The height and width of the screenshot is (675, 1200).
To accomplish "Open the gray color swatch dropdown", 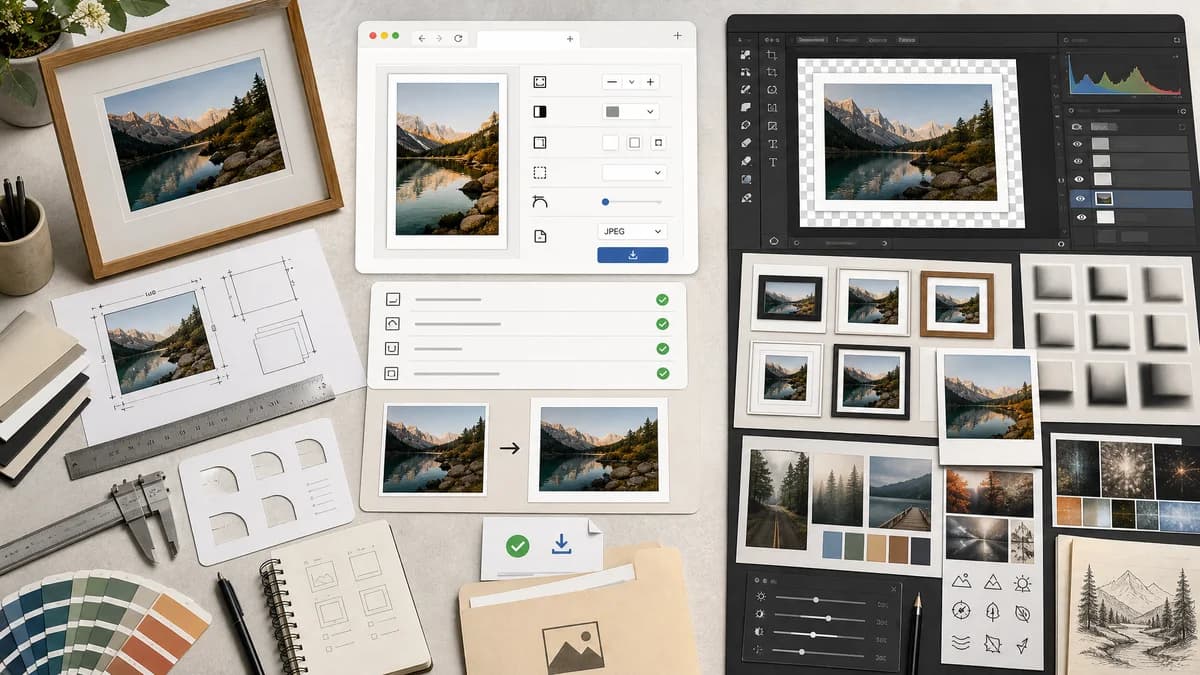I will pyautogui.click(x=630, y=112).
